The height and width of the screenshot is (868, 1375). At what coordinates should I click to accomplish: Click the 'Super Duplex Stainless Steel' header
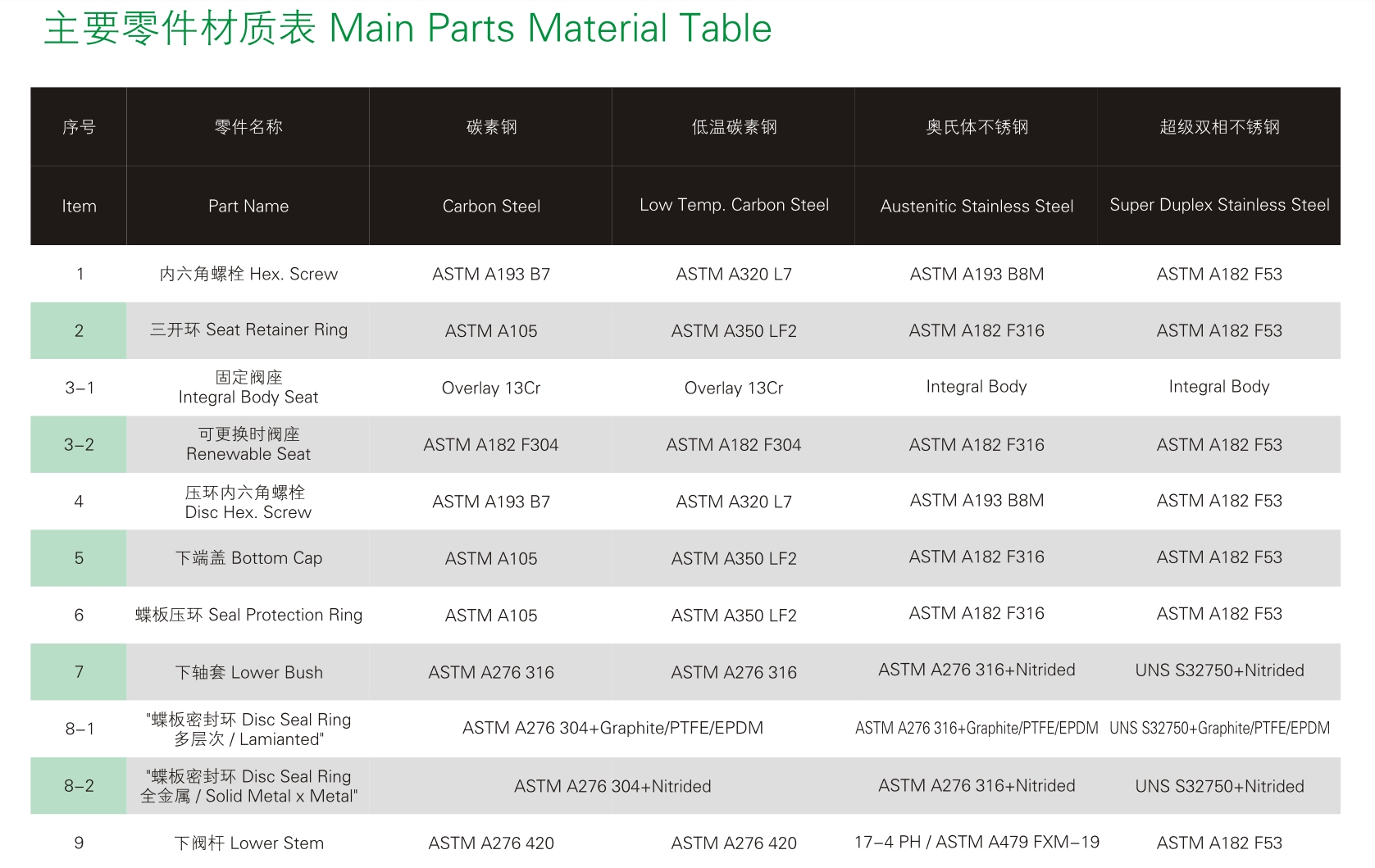[x=1219, y=205]
